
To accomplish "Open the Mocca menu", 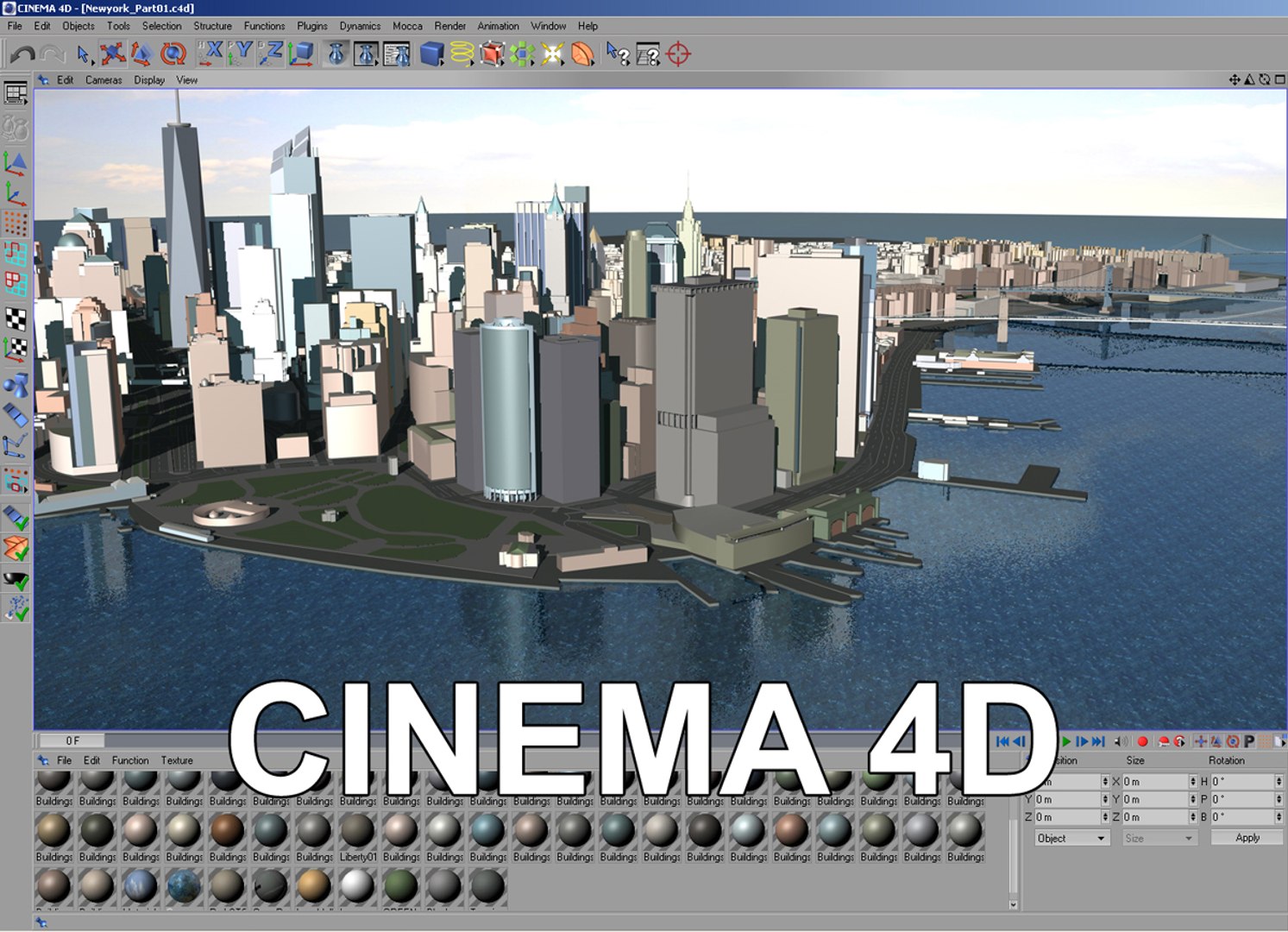I will pyautogui.click(x=407, y=26).
